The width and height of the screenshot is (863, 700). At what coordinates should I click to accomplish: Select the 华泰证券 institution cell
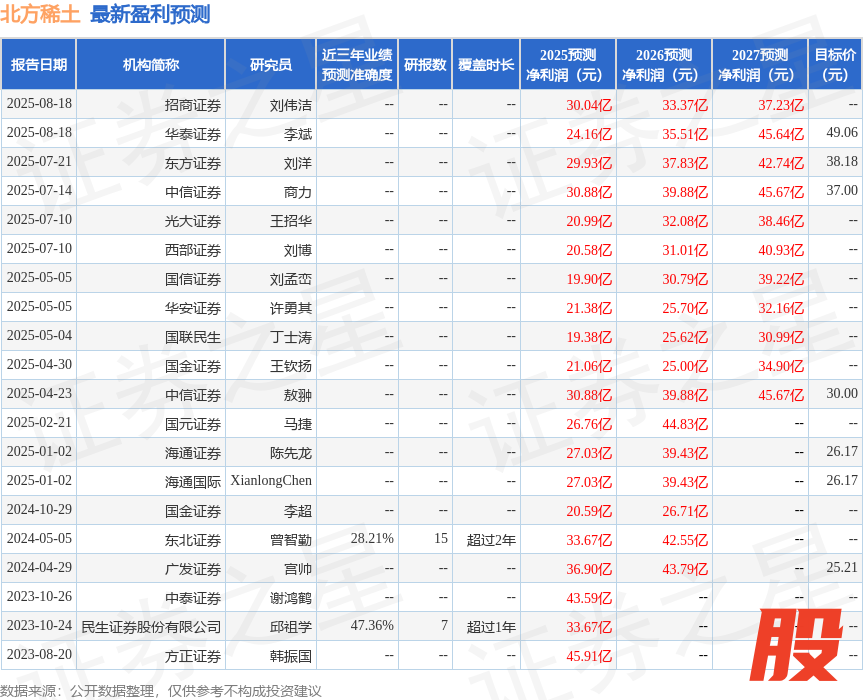point(193,134)
